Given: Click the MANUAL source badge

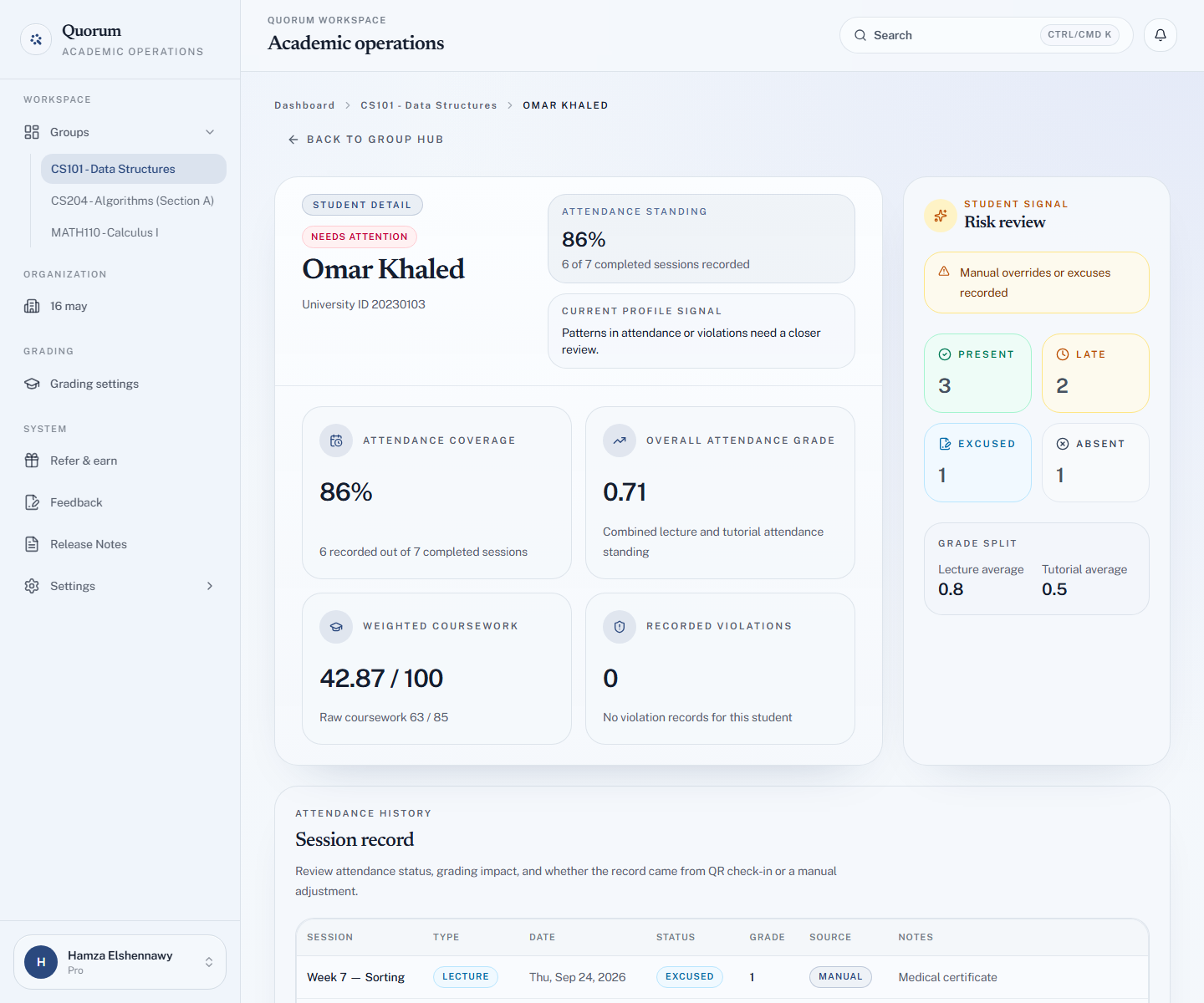Looking at the screenshot, I should click(840, 977).
